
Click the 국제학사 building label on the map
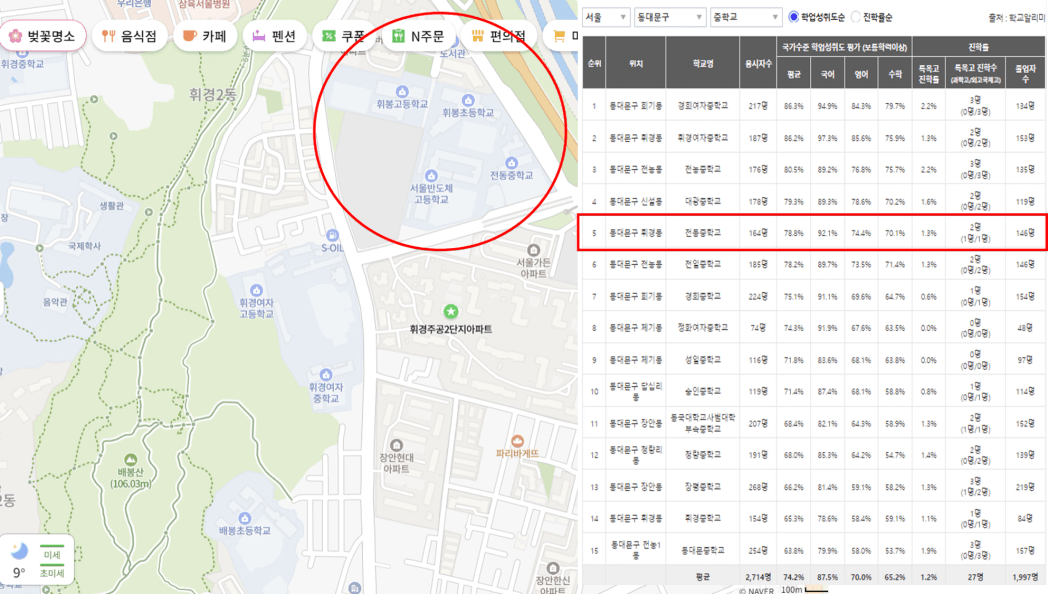[84, 246]
